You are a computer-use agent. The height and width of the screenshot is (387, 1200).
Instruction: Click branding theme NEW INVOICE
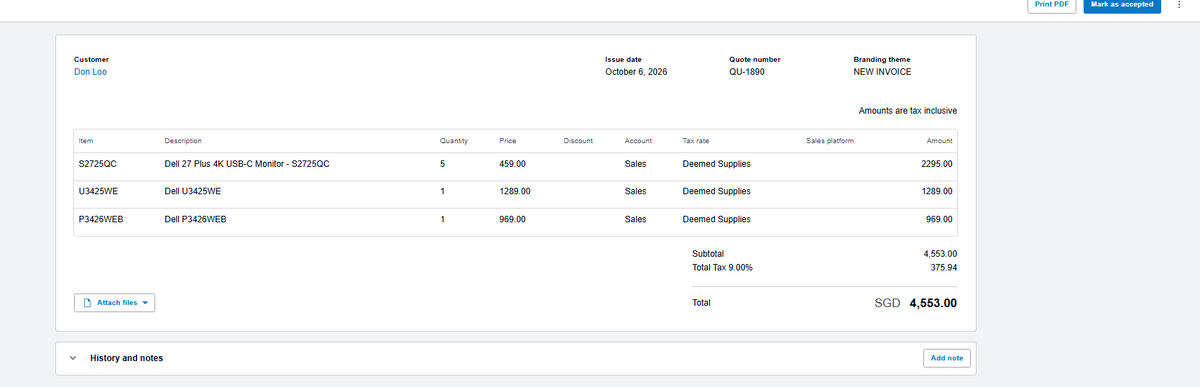pos(882,73)
